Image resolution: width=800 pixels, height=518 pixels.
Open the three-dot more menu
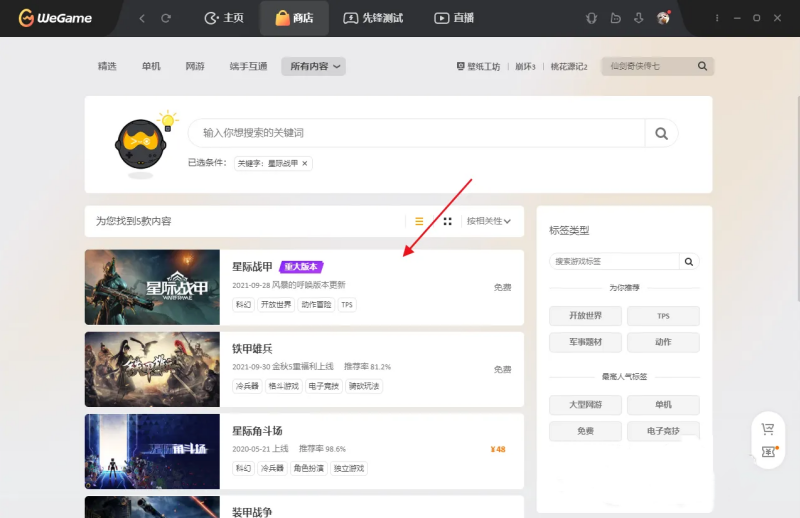click(x=717, y=18)
